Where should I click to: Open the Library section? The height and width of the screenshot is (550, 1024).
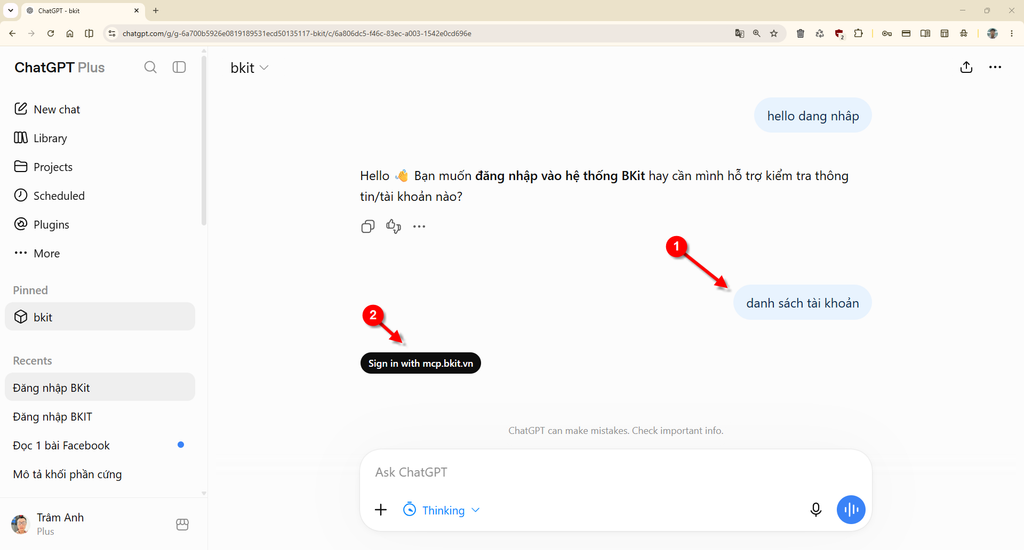tap(40, 138)
